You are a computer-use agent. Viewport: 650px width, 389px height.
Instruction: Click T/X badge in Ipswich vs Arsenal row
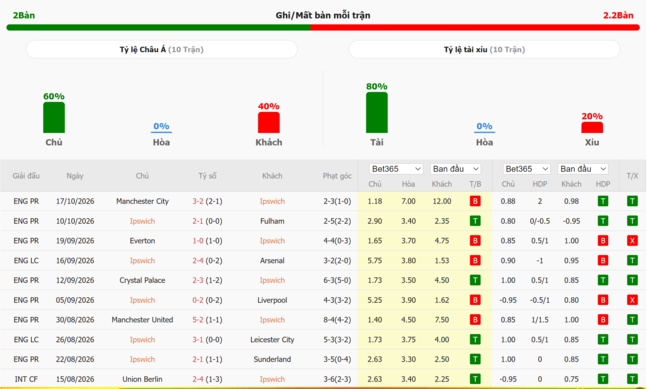[632, 260]
